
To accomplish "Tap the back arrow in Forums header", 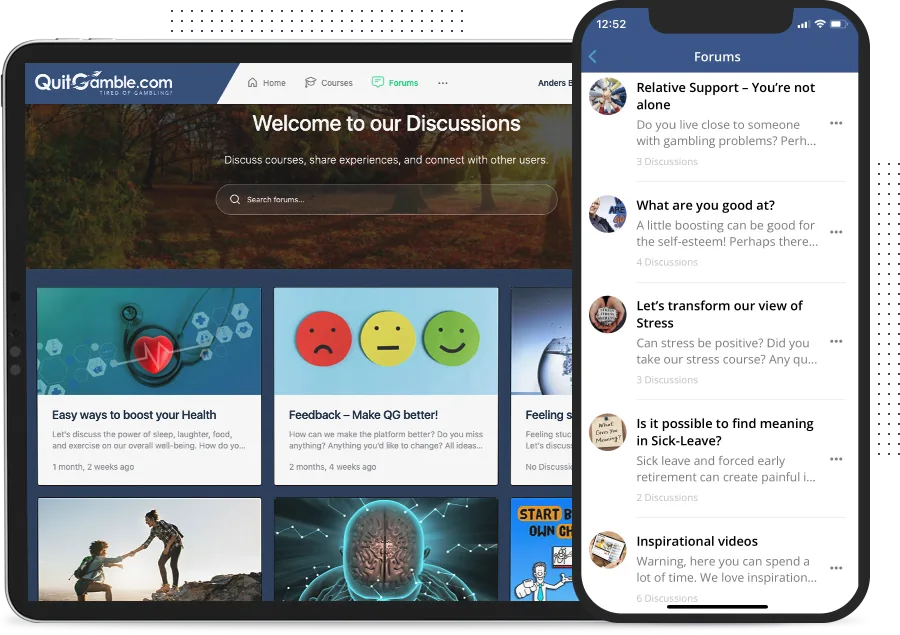I will pyautogui.click(x=593, y=57).
